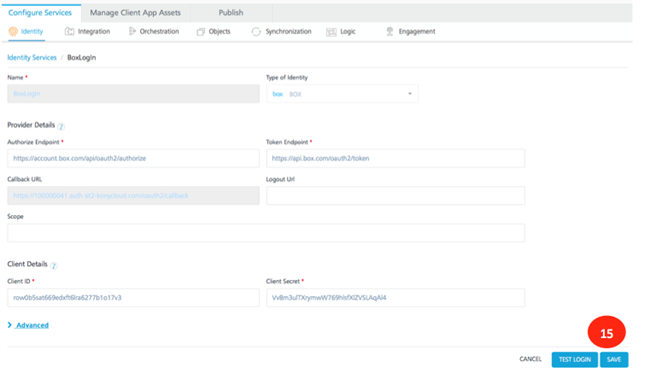Click the Objects tab icon
Viewport: 650px width, 385px height.
[201, 32]
